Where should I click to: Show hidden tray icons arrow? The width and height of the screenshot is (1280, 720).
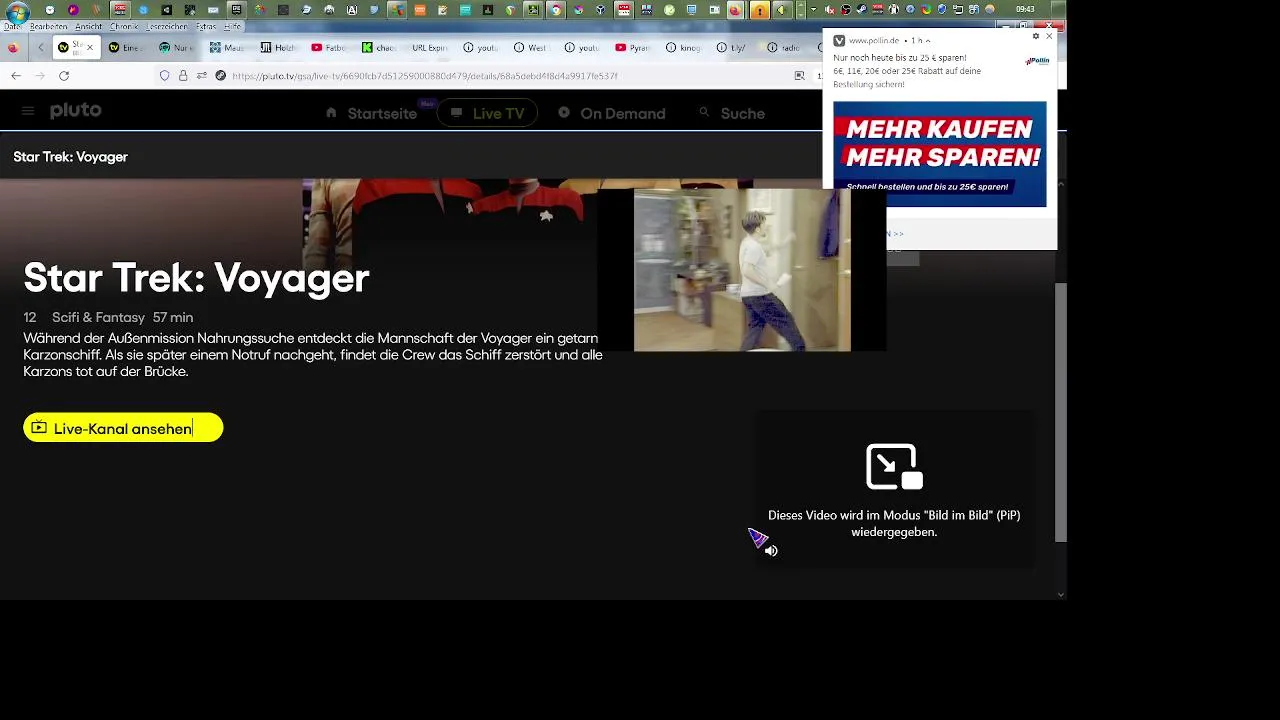(x=813, y=10)
